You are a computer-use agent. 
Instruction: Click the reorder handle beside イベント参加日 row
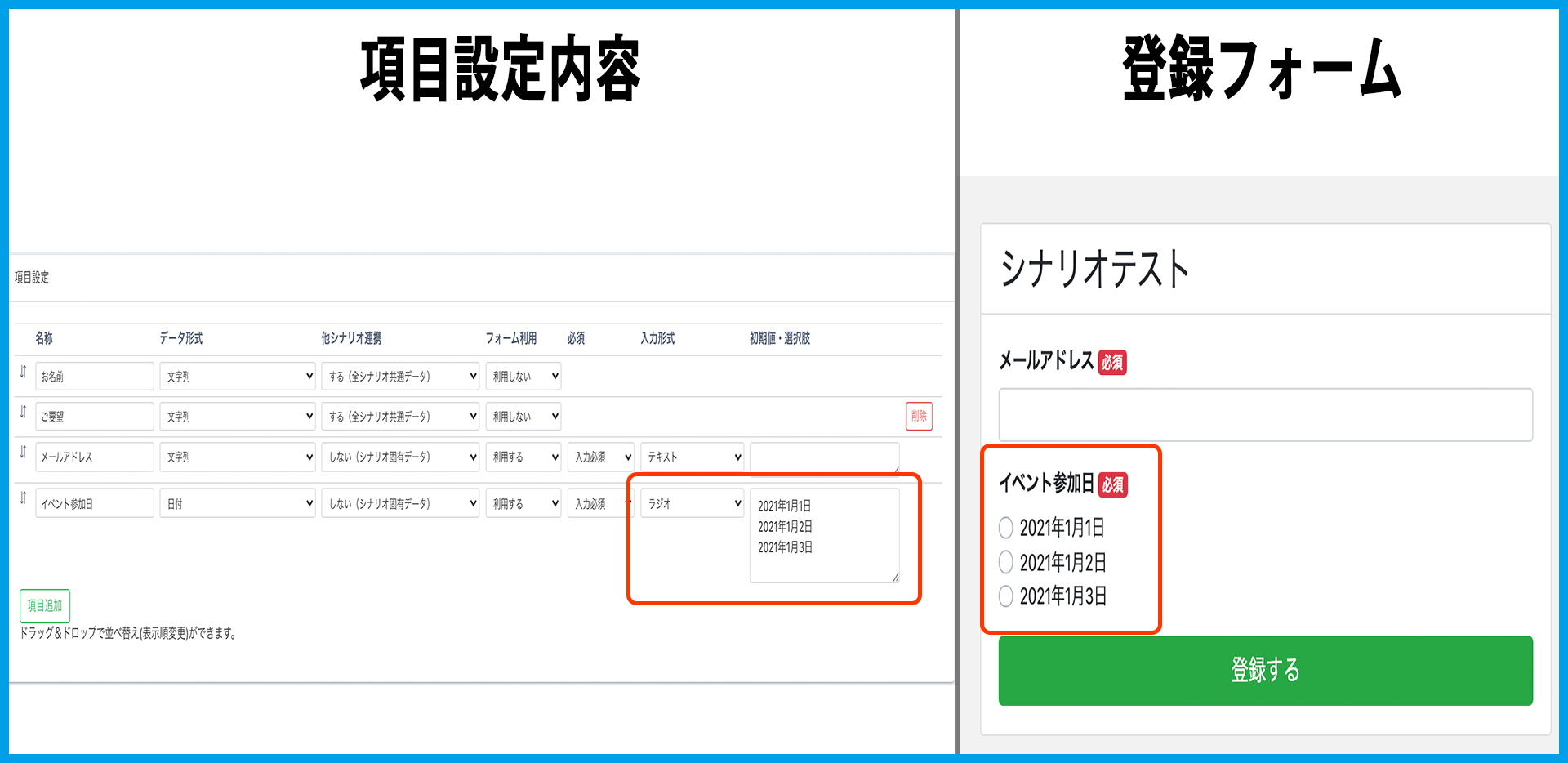(x=23, y=498)
